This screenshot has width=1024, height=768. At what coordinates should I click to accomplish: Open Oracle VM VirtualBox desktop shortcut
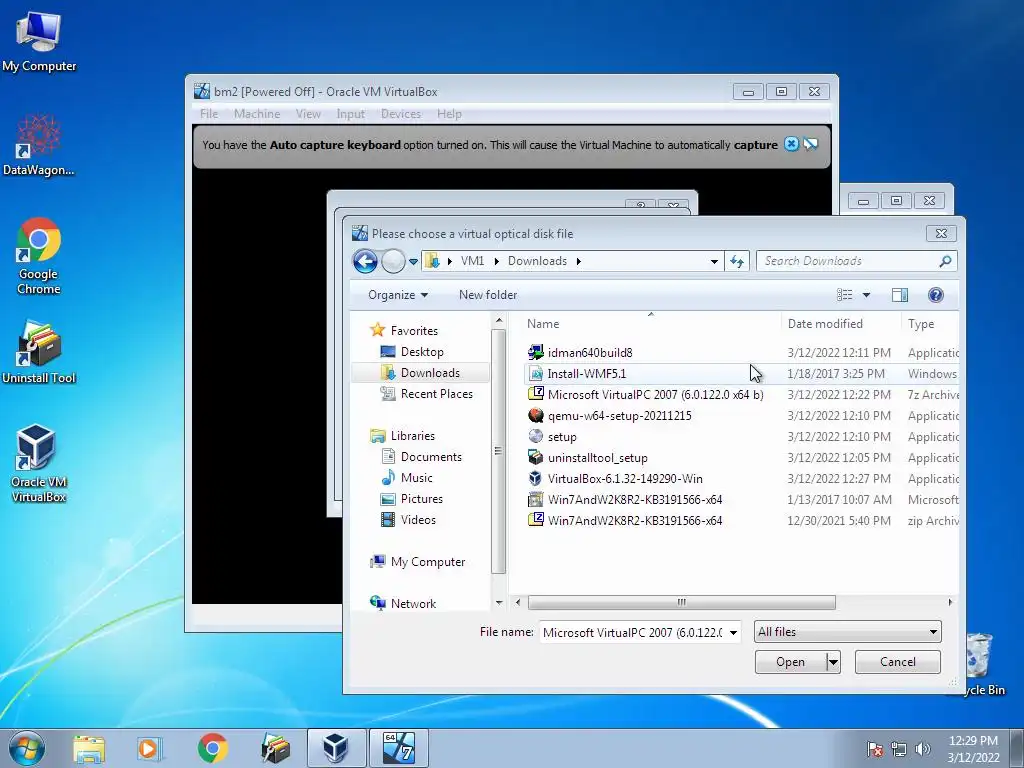39,464
